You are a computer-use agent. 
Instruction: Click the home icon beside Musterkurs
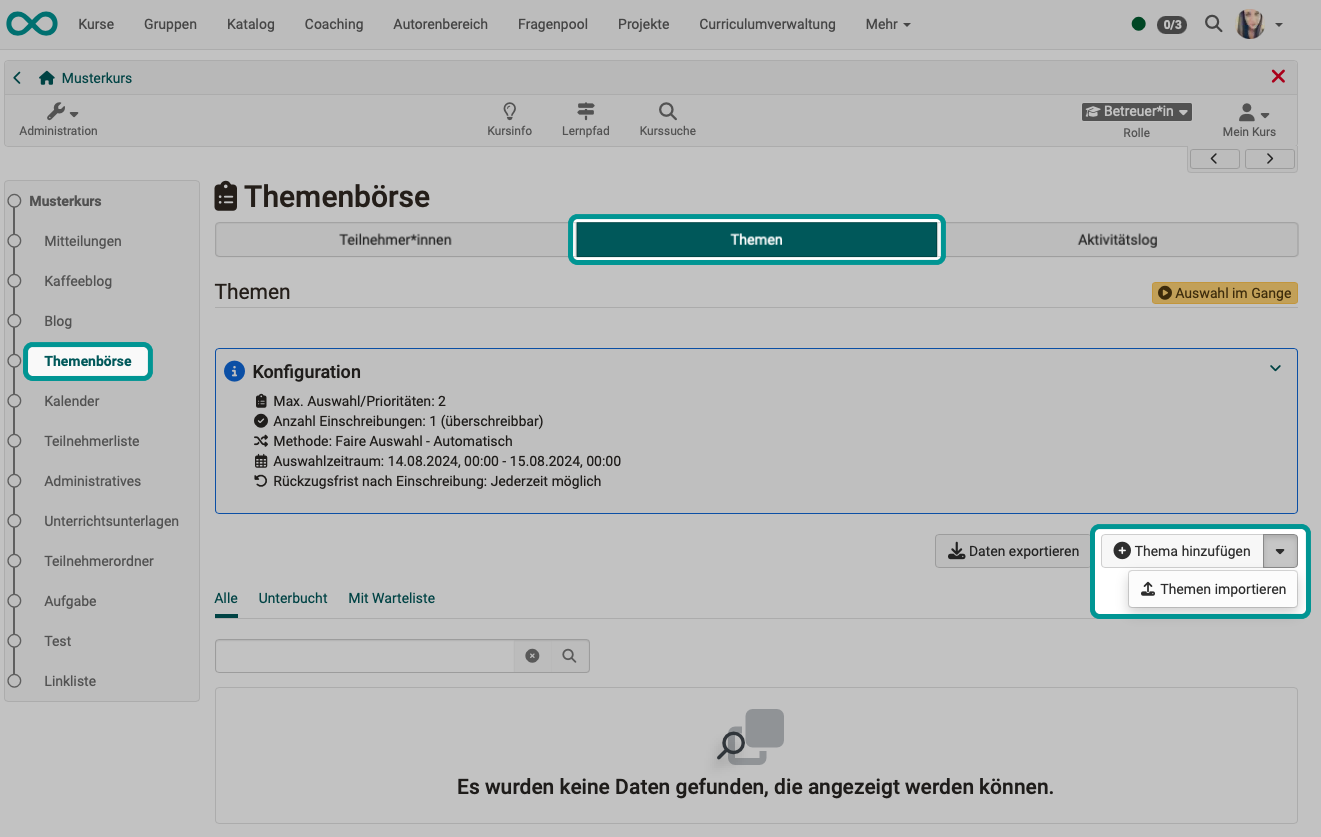coord(45,77)
